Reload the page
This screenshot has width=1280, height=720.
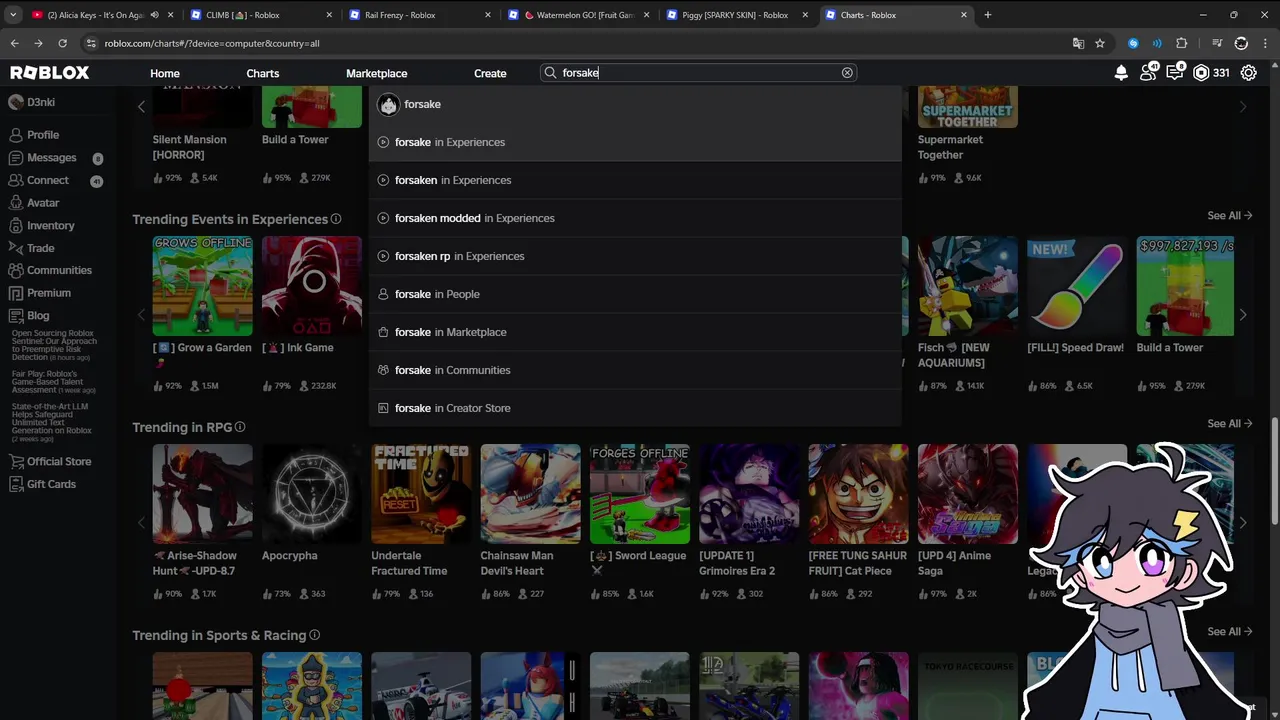pos(62,43)
